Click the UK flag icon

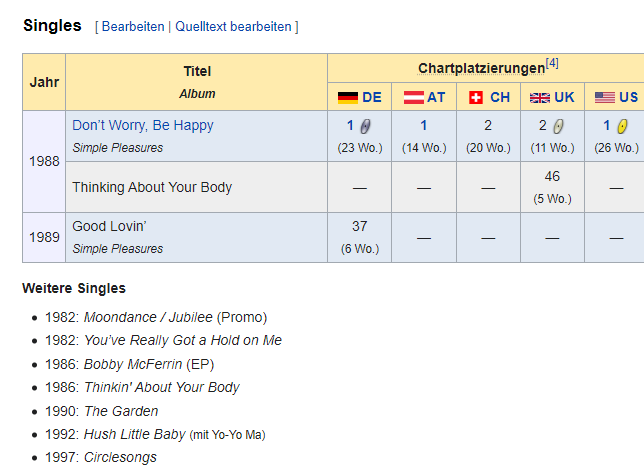[x=540, y=98]
